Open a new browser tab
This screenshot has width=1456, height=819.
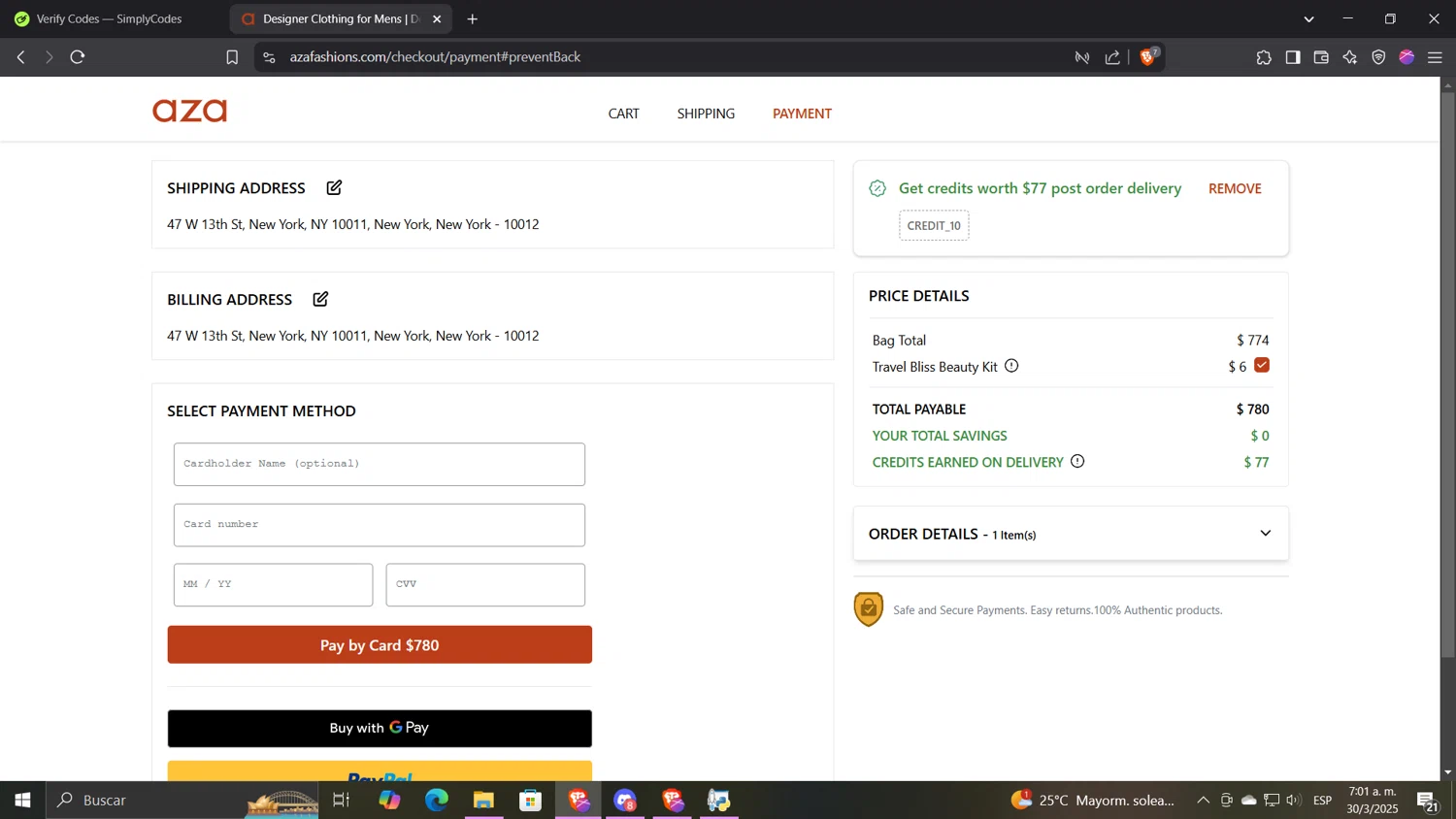[473, 18]
